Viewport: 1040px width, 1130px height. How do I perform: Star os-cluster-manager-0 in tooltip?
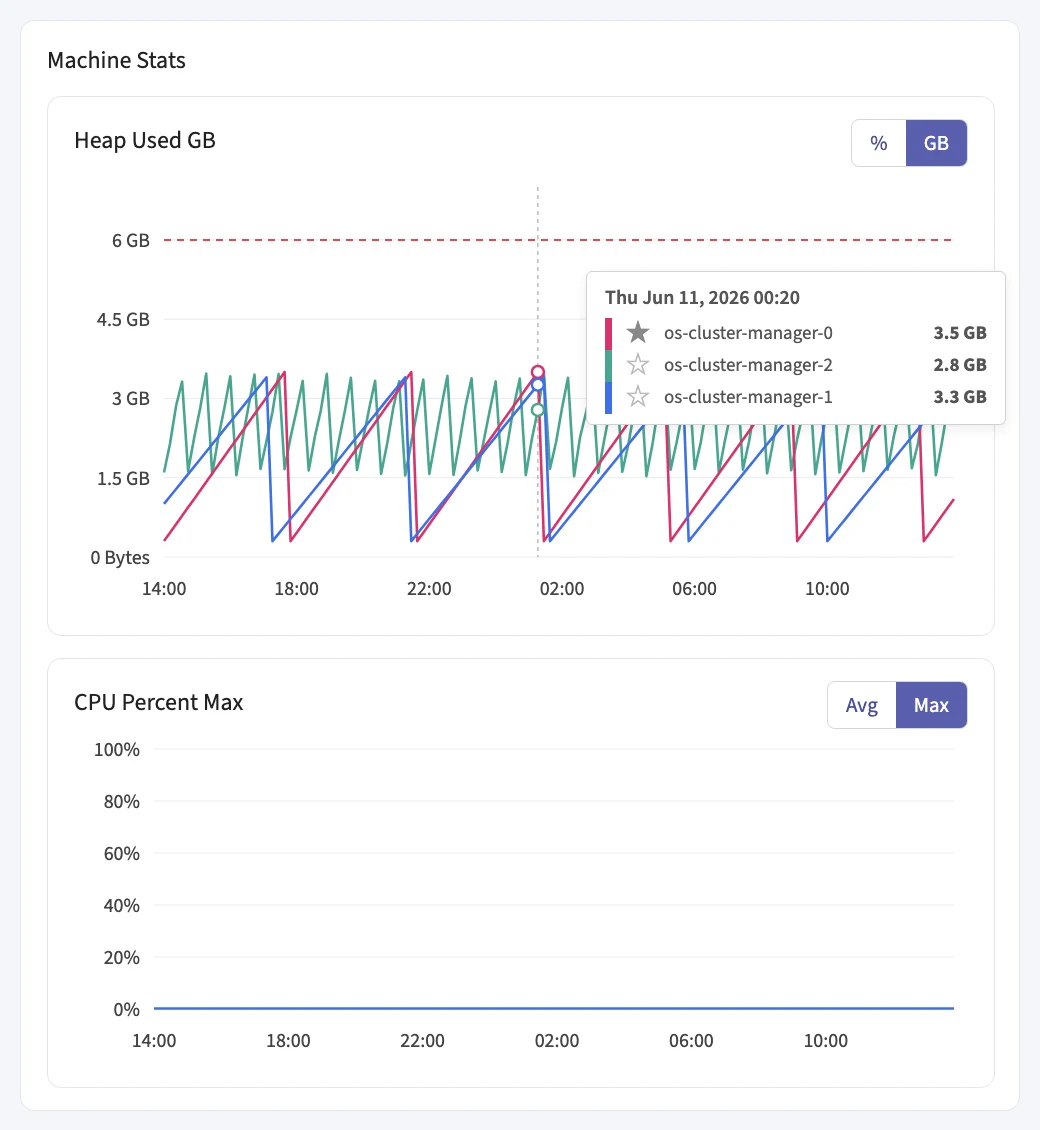tap(638, 333)
